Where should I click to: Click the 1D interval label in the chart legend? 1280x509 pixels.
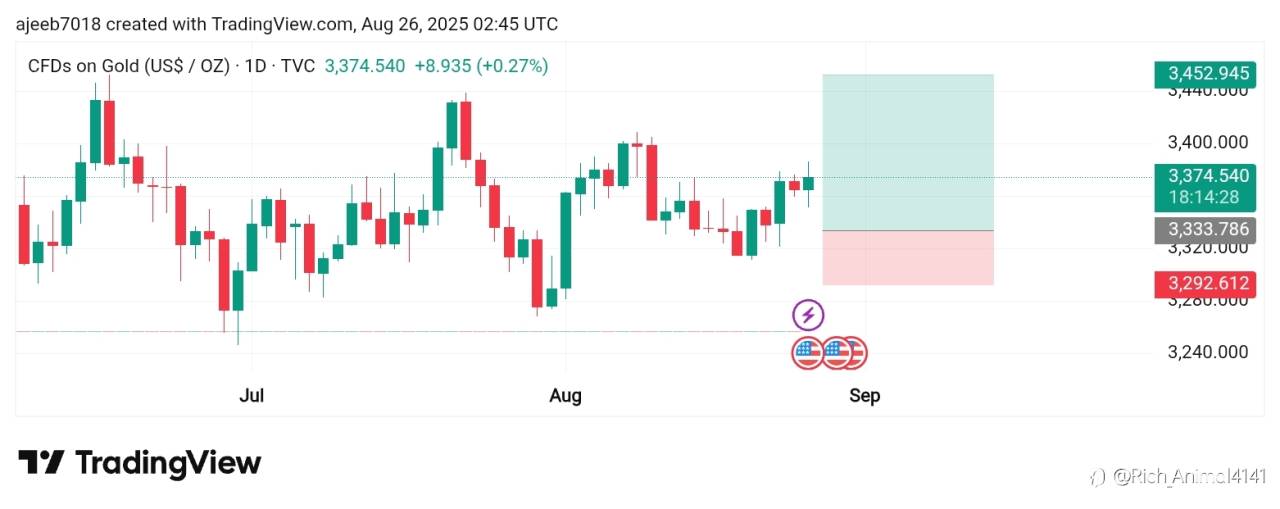(x=256, y=66)
